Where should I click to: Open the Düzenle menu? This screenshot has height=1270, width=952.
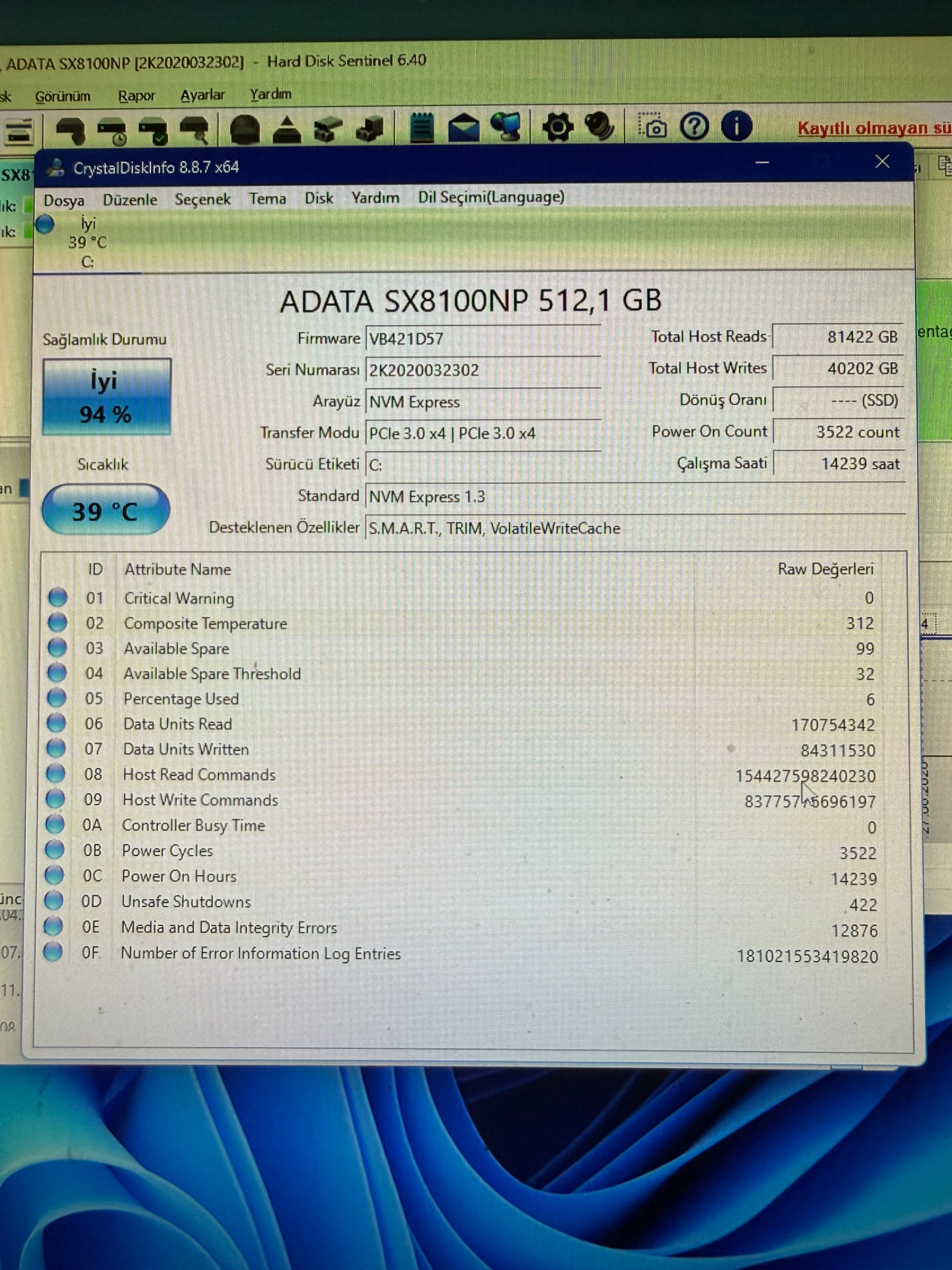[x=130, y=200]
